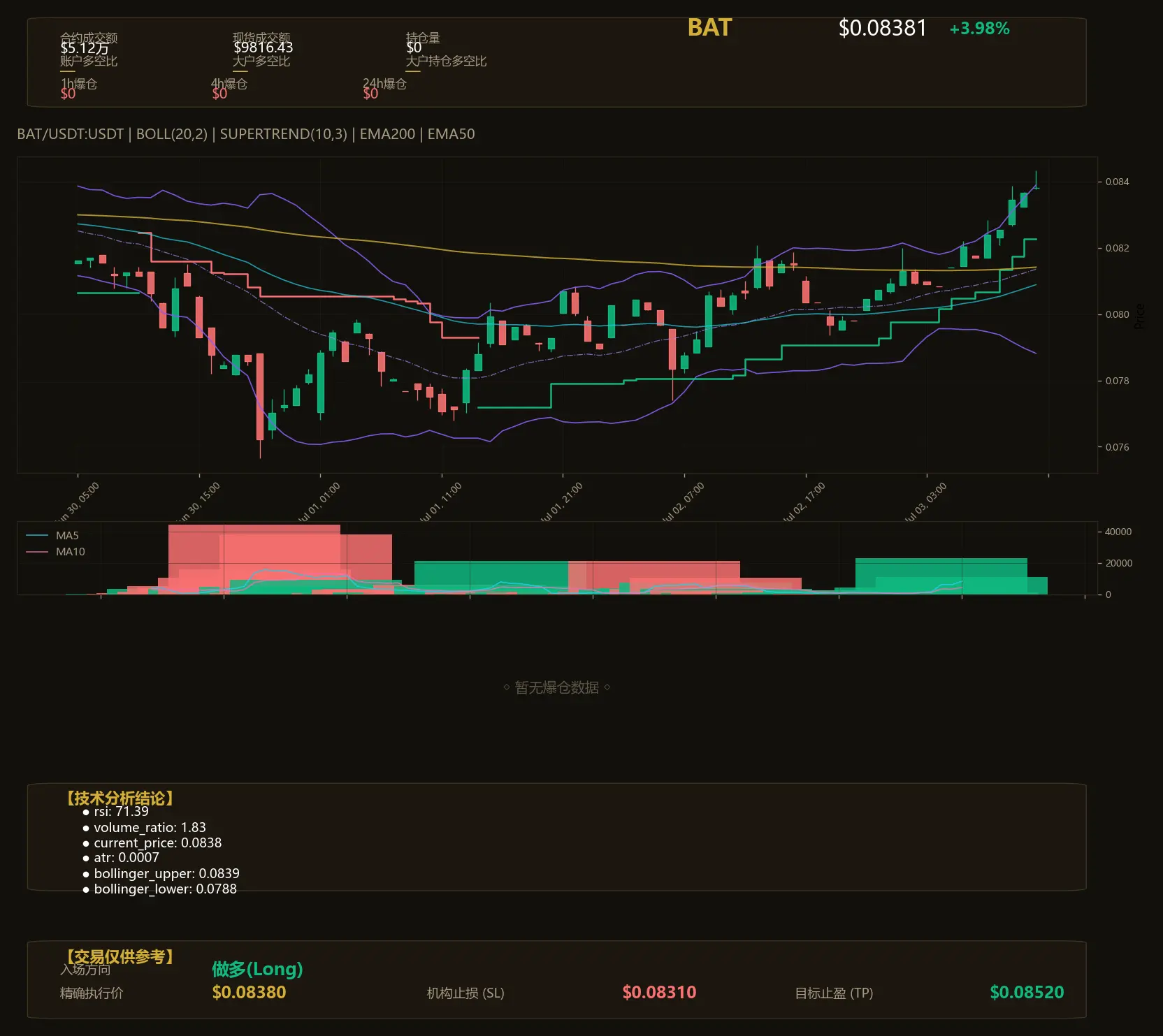Toggle the MA5 legend entry
The width and height of the screenshot is (1163, 1036).
tap(52, 536)
